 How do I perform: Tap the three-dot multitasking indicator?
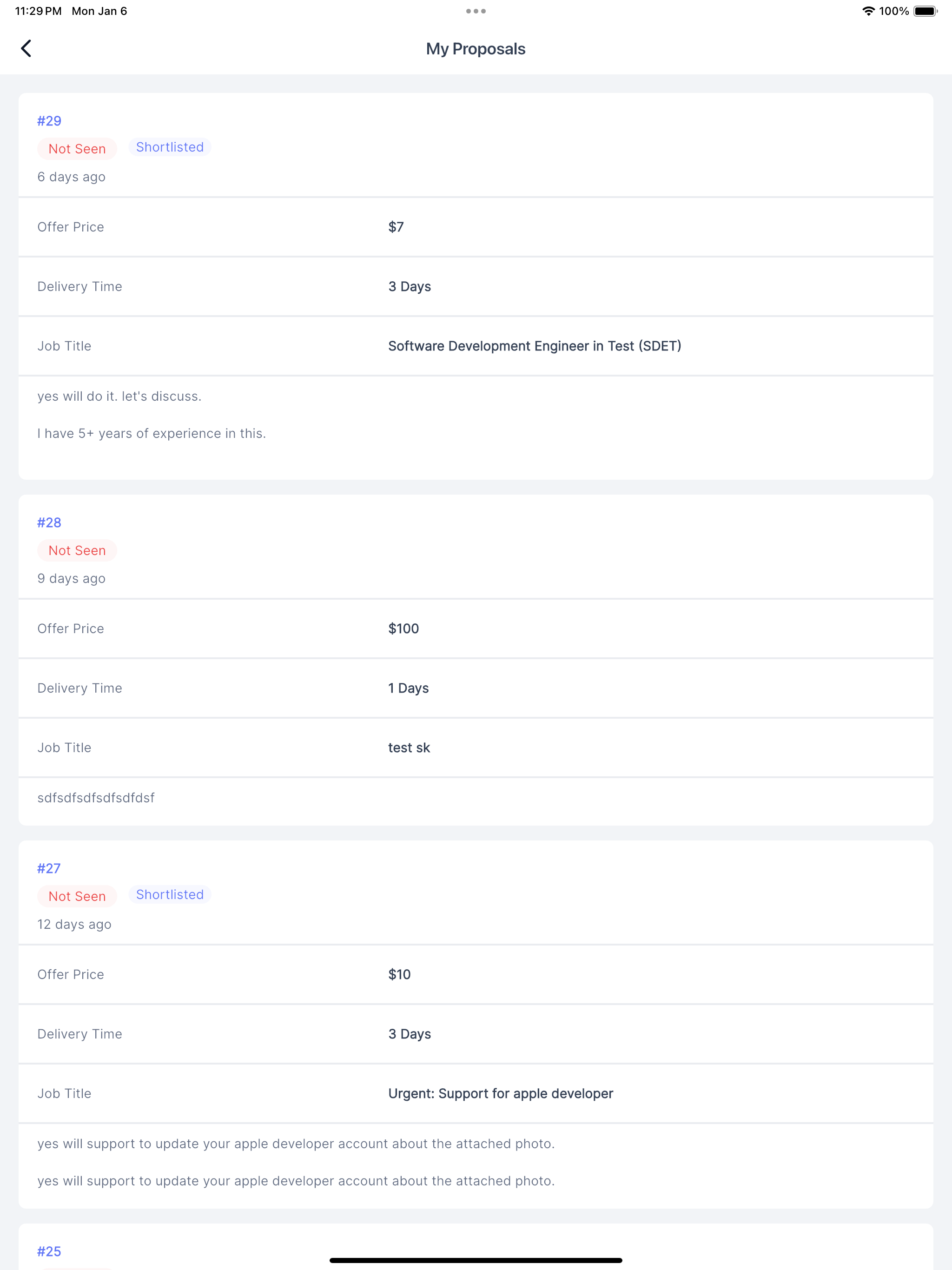[476, 11]
